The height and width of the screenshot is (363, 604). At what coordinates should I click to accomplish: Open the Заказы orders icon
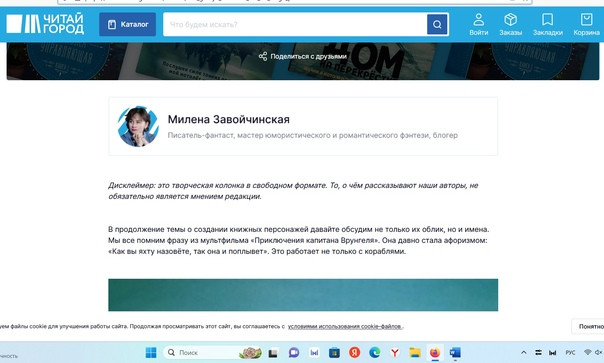[x=510, y=24]
